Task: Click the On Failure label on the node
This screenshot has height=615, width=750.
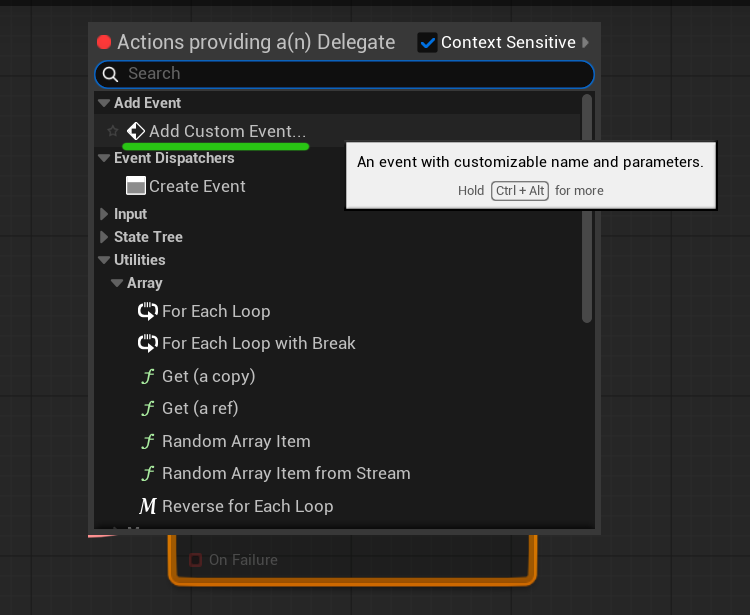Action: 243,560
